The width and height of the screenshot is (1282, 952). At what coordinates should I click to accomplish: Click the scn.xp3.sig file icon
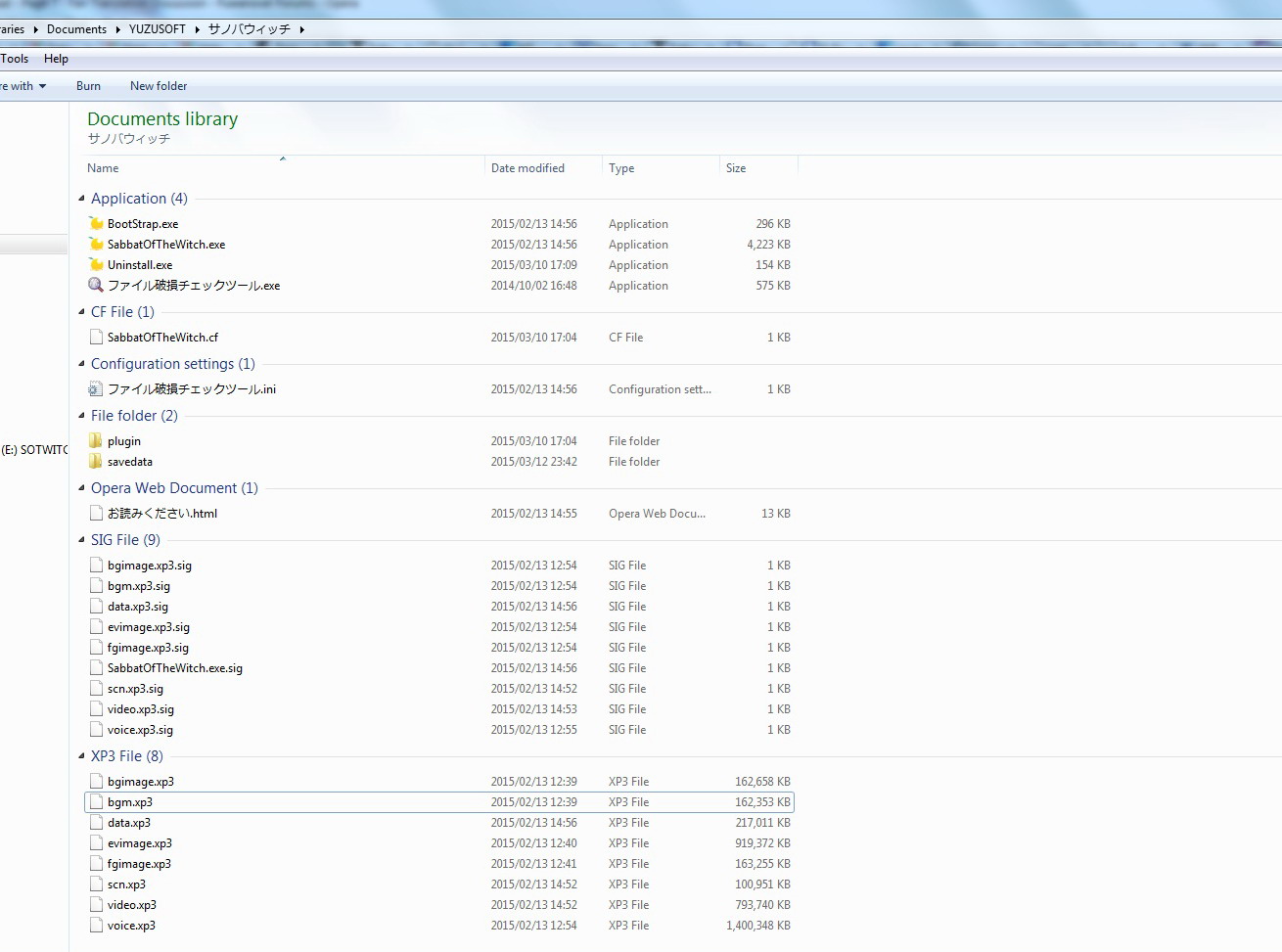(x=96, y=688)
